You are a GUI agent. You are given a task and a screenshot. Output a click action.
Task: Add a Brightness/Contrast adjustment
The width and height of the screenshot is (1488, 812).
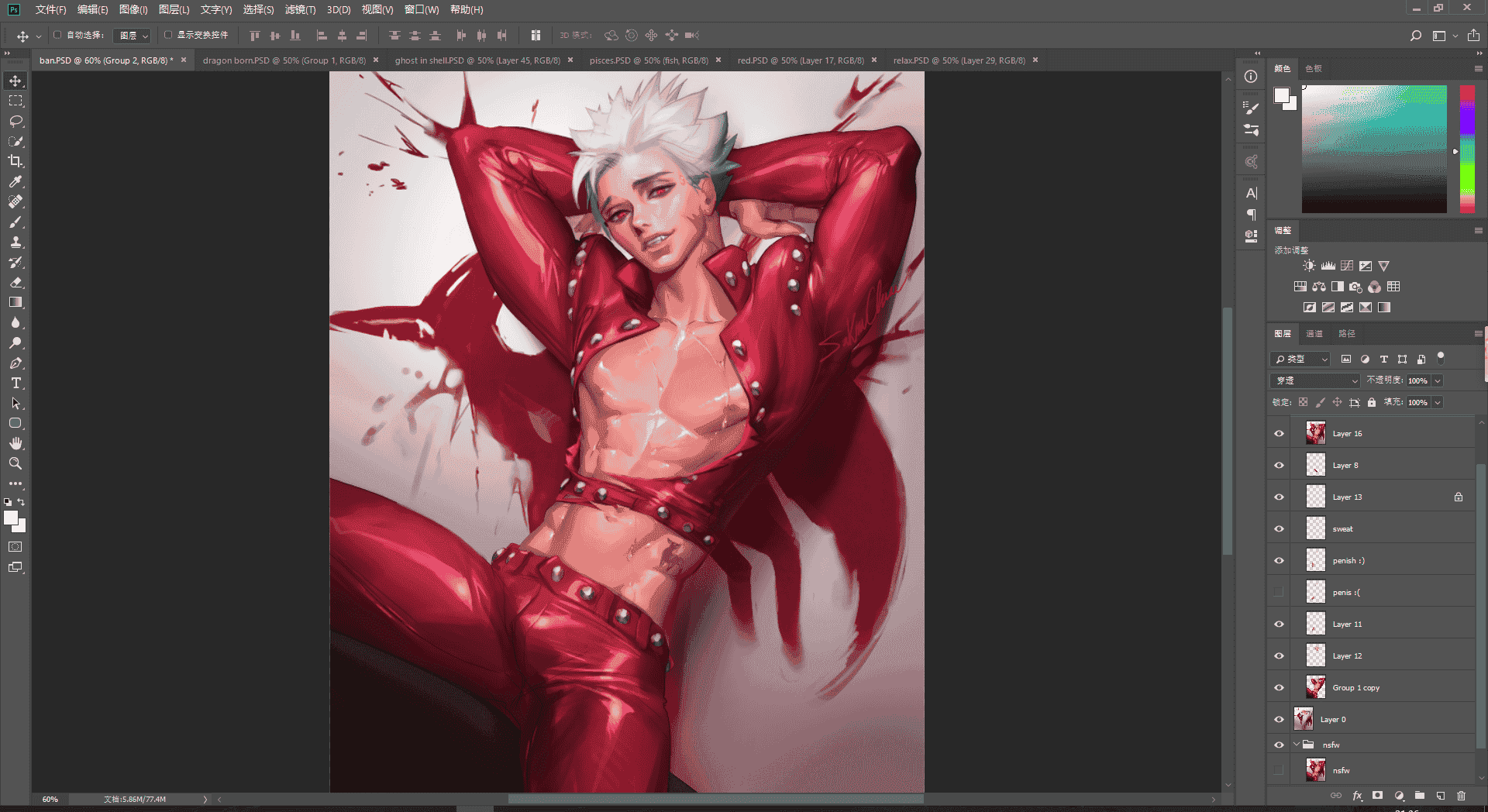pos(1309,266)
